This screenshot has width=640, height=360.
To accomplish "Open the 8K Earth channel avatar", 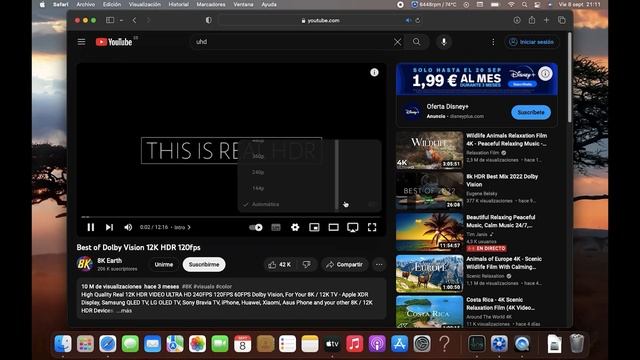I will [84, 264].
